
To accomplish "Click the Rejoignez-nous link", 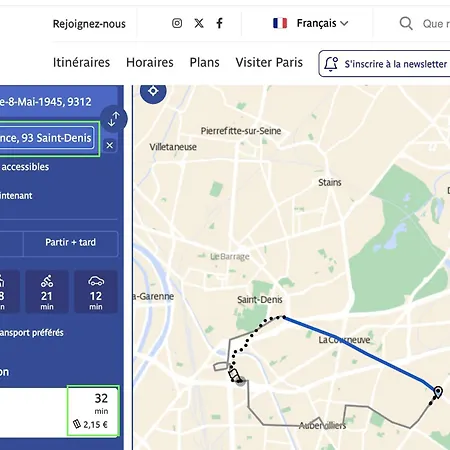I will 89,24.
